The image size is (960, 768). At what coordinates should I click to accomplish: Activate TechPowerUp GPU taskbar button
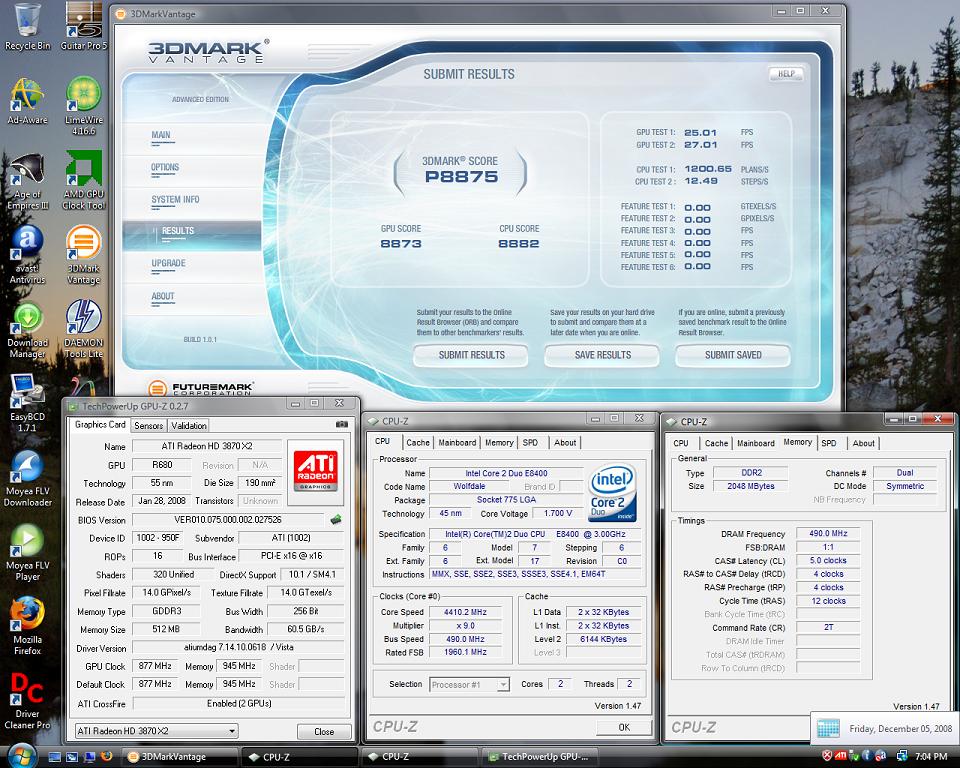pyautogui.click(x=540, y=757)
